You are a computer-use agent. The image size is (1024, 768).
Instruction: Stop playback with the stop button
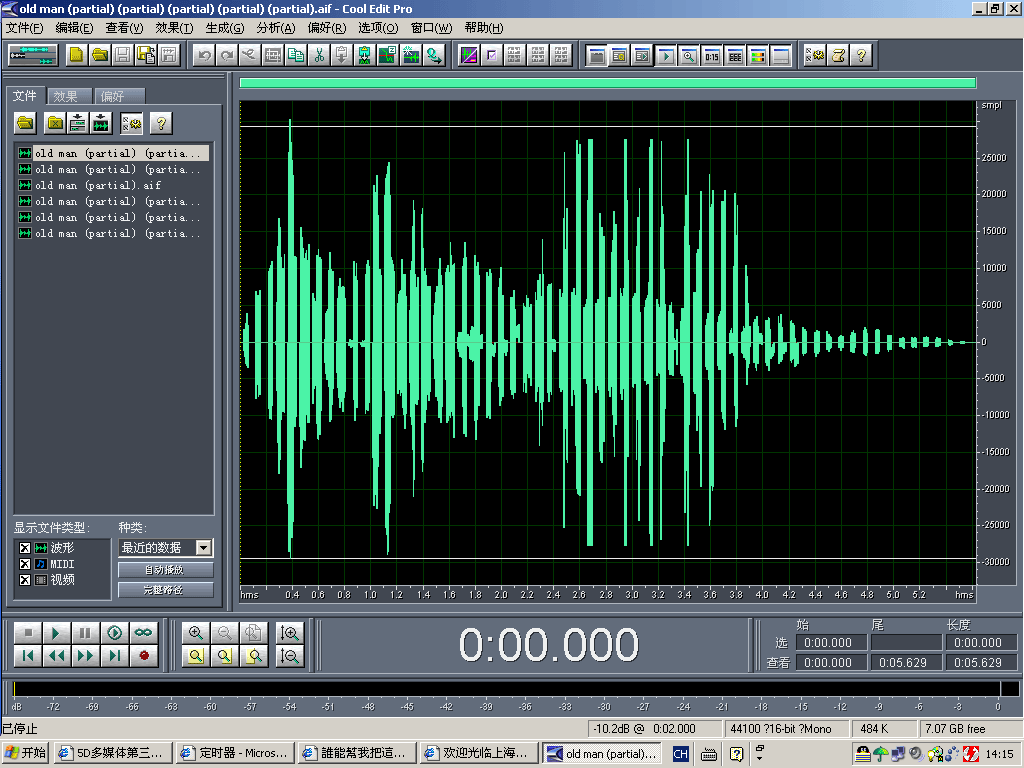[28, 632]
